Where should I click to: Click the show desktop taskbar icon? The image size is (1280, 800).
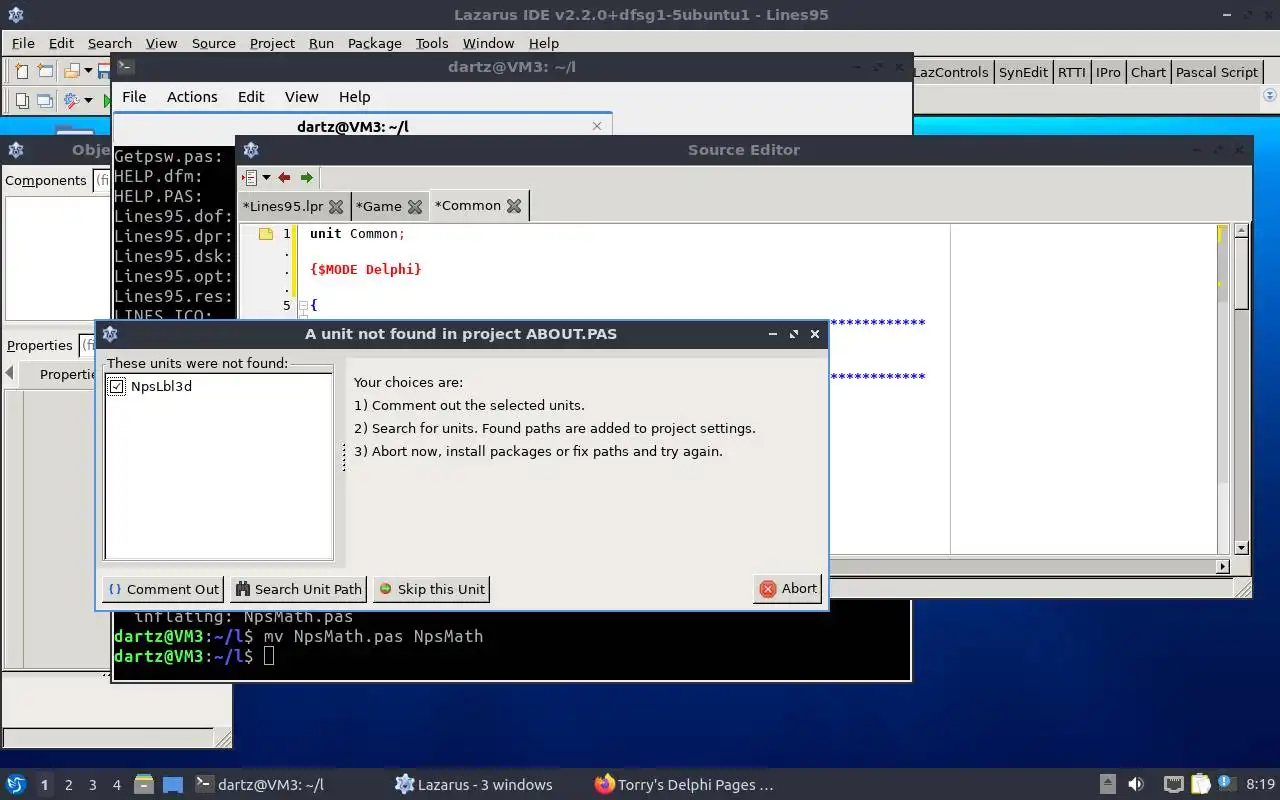(173, 785)
